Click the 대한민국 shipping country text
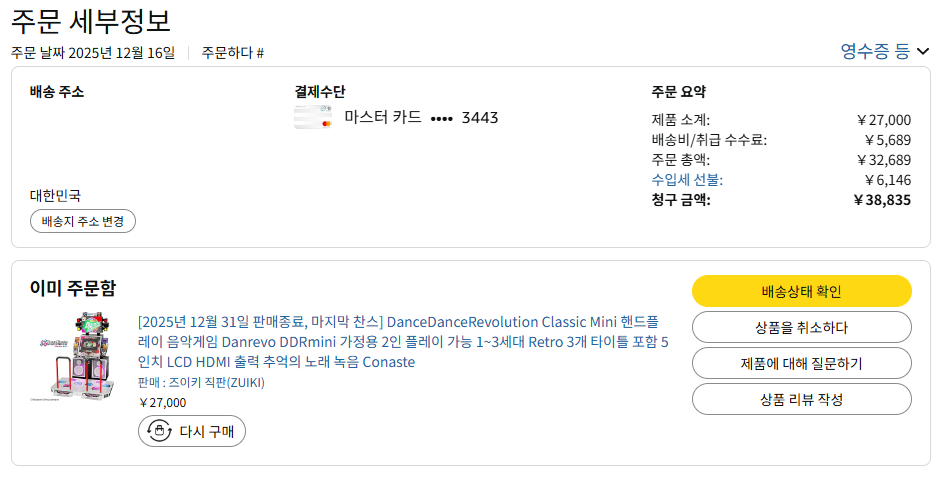Screen dimensions: 947x479 point(56,195)
